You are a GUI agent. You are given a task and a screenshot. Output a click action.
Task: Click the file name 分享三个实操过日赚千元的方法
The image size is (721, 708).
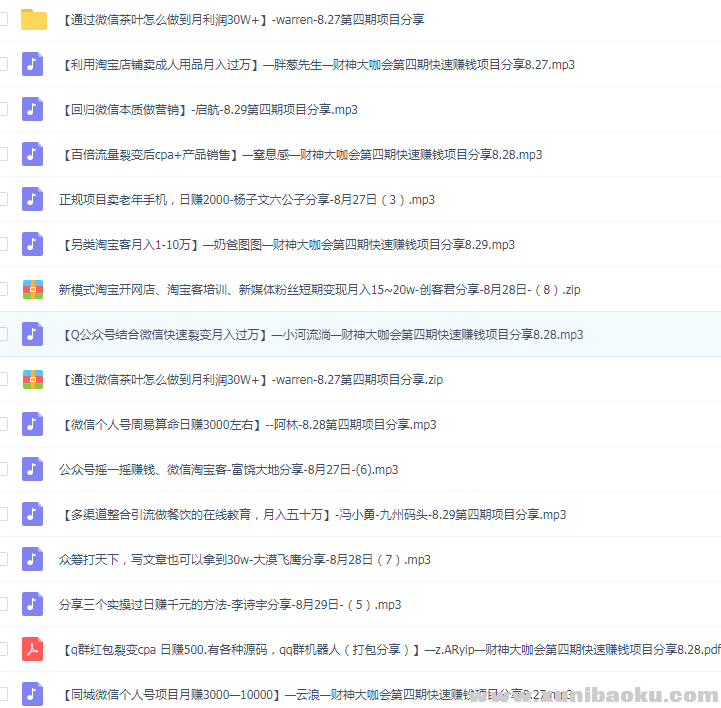pyautogui.click(x=229, y=604)
